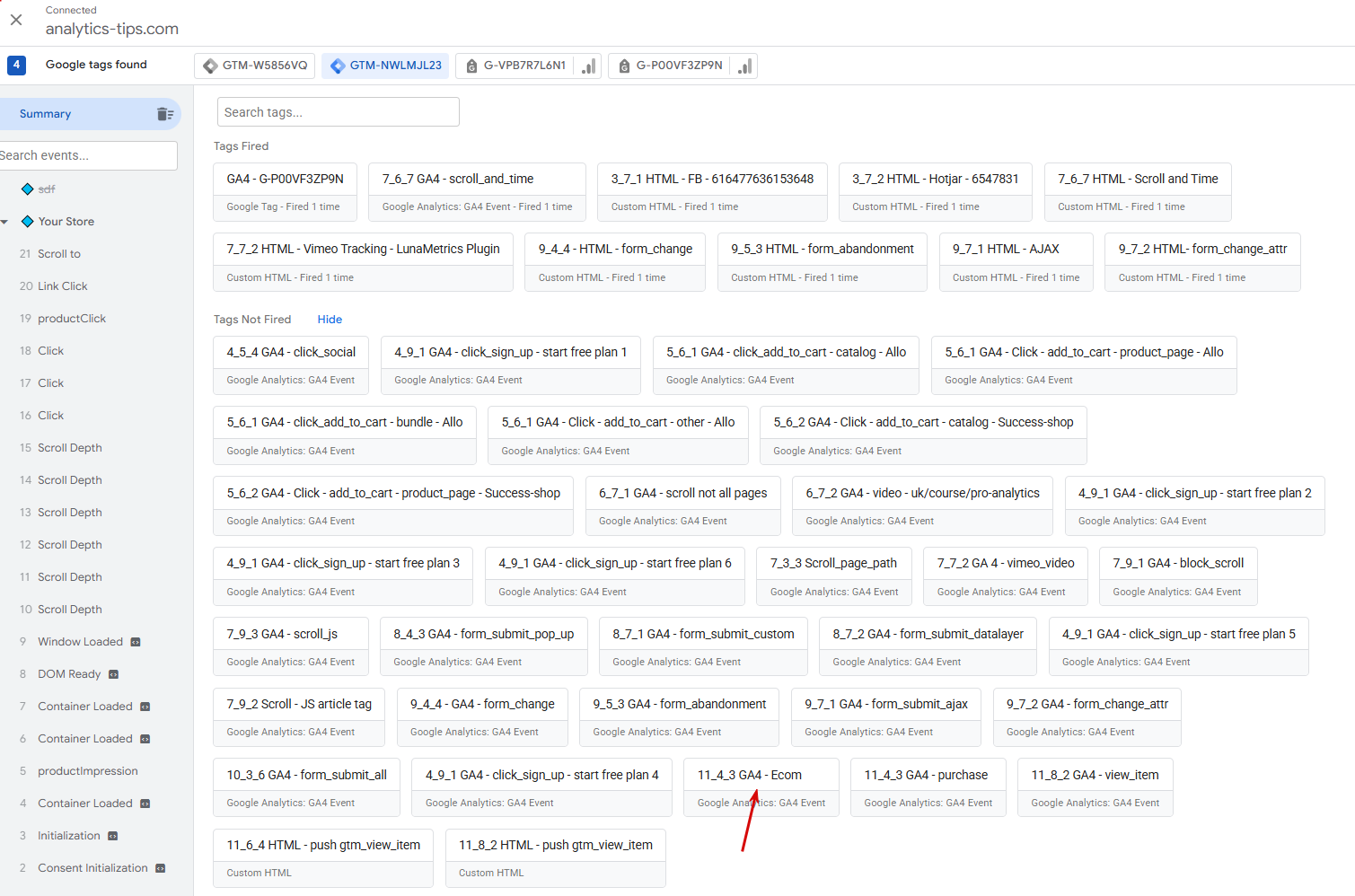Click the bar chart icon for G-P00VF3ZP9N
Image resolution: width=1355 pixels, height=896 pixels.
click(745, 66)
